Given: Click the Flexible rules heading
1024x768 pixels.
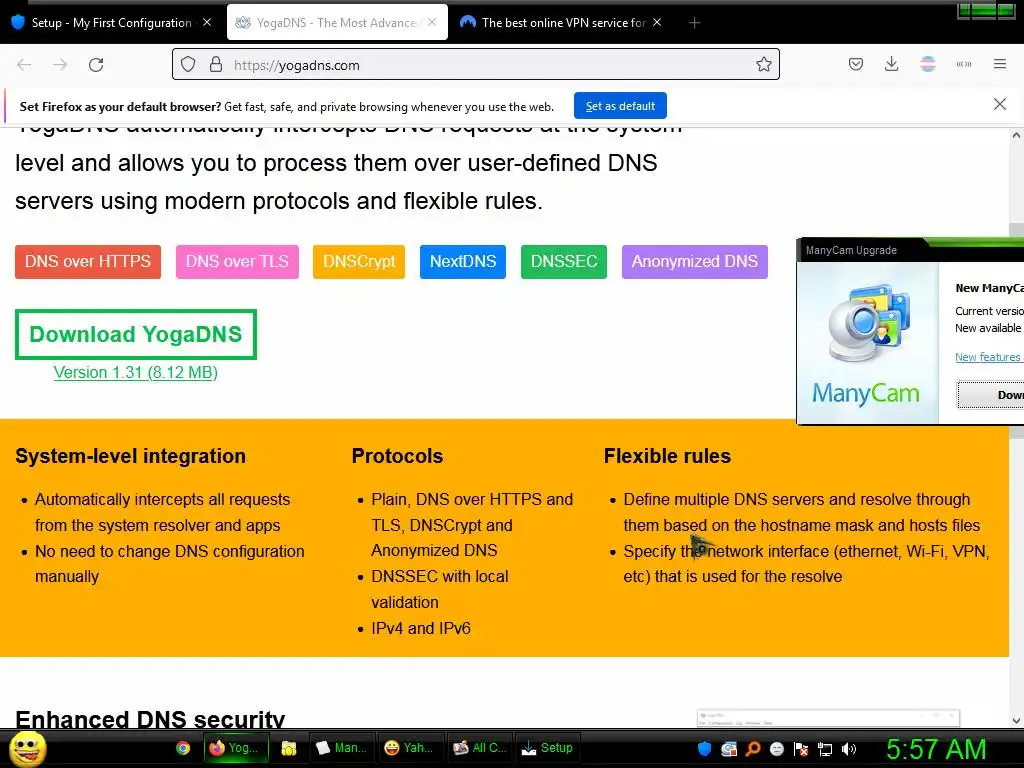Looking at the screenshot, I should point(667,456).
